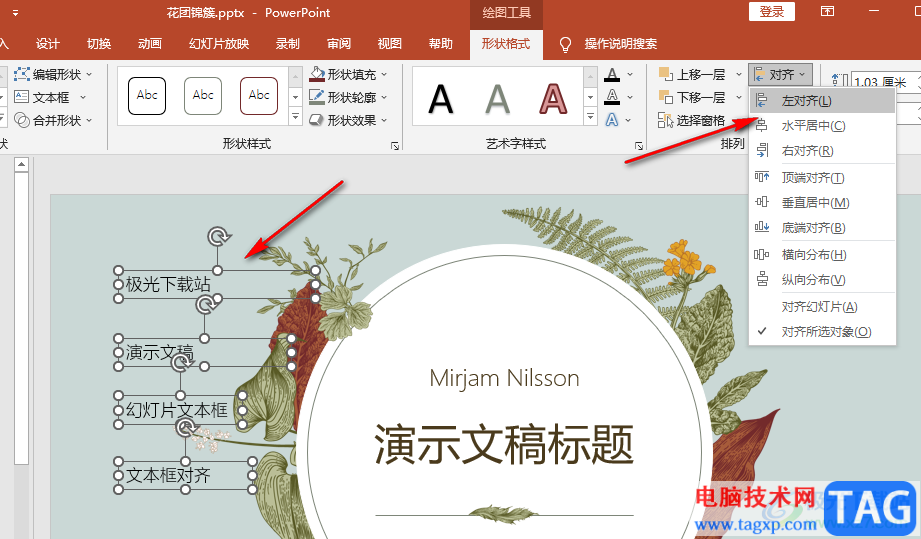Expand Merge Shapes (合并形状) dropdown arrow
The width and height of the screenshot is (921, 539).
pyautogui.click(x=89, y=120)
